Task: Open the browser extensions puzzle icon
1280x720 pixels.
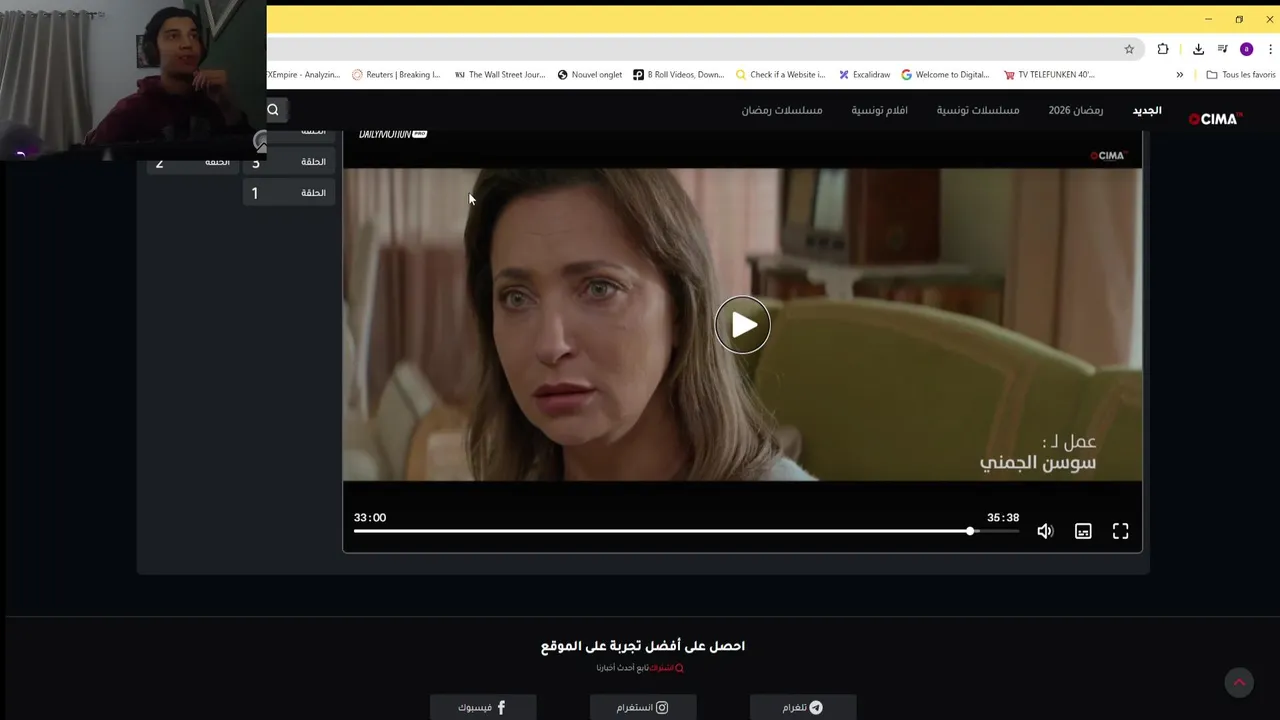Action: click(1163, 49)
